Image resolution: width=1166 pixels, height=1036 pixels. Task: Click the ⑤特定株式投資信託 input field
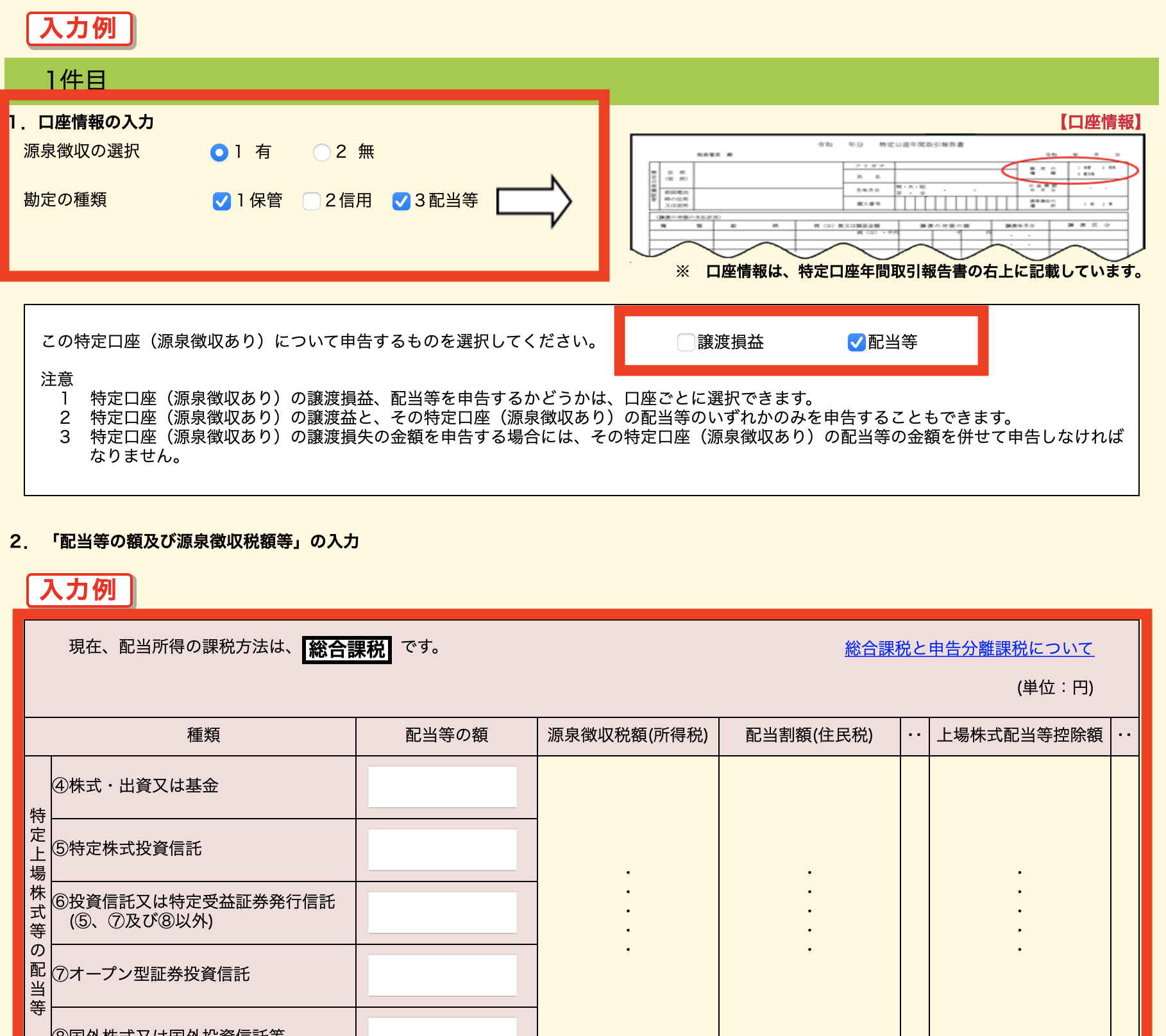coord(441,849)
